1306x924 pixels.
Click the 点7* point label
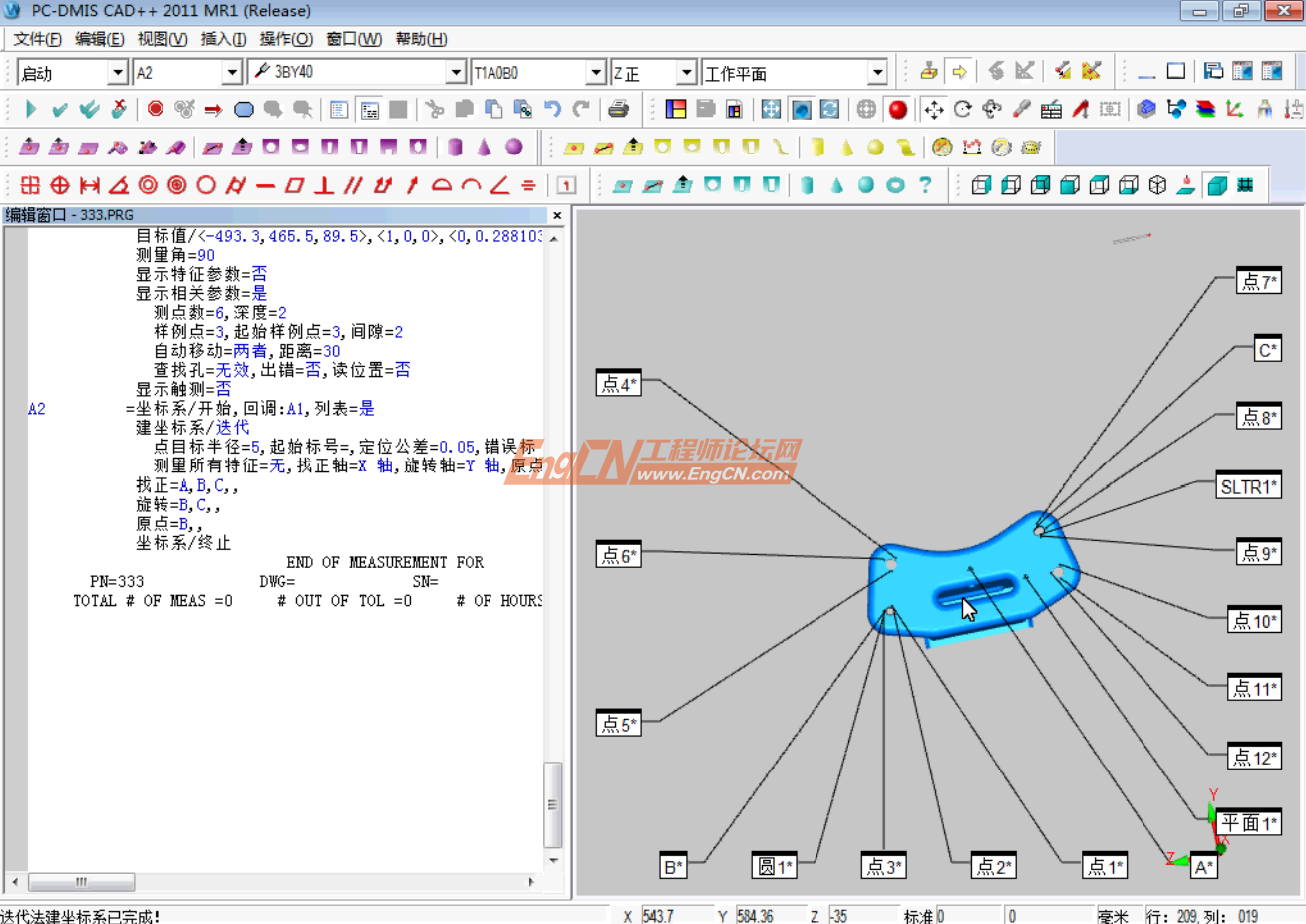1258,282
